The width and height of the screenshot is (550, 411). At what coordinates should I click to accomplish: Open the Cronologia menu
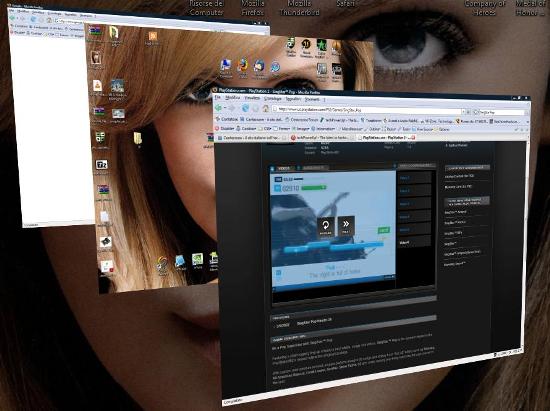tap(273, 99)
